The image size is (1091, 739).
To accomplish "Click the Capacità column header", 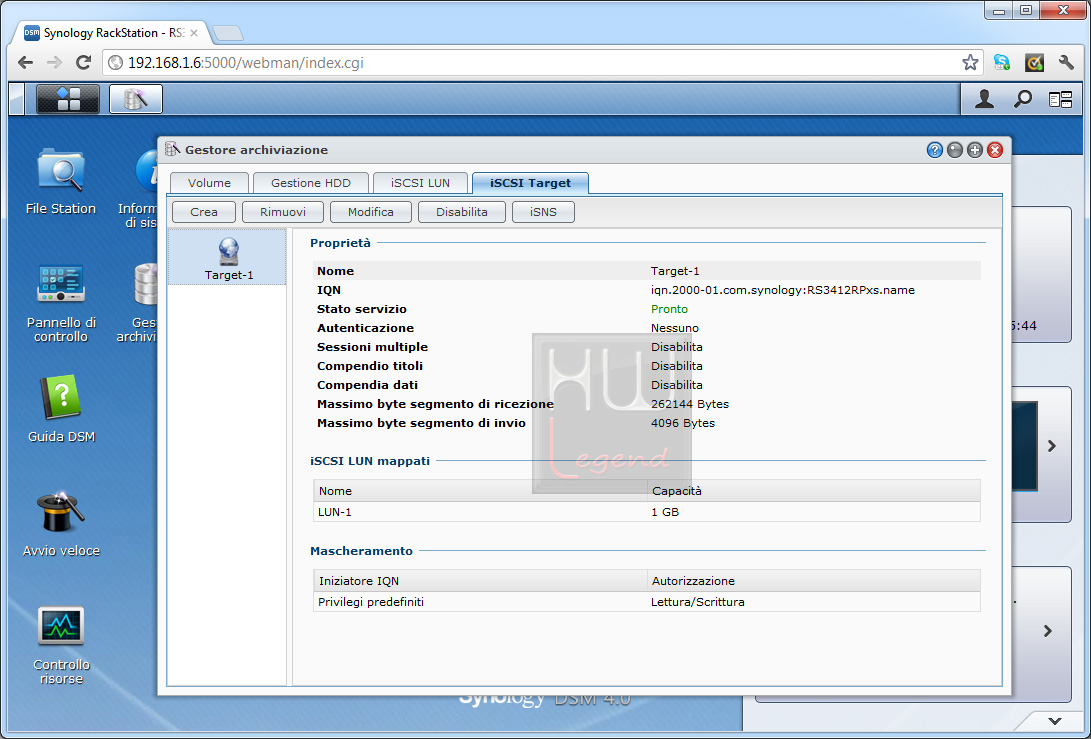I will tap(813, 491).
